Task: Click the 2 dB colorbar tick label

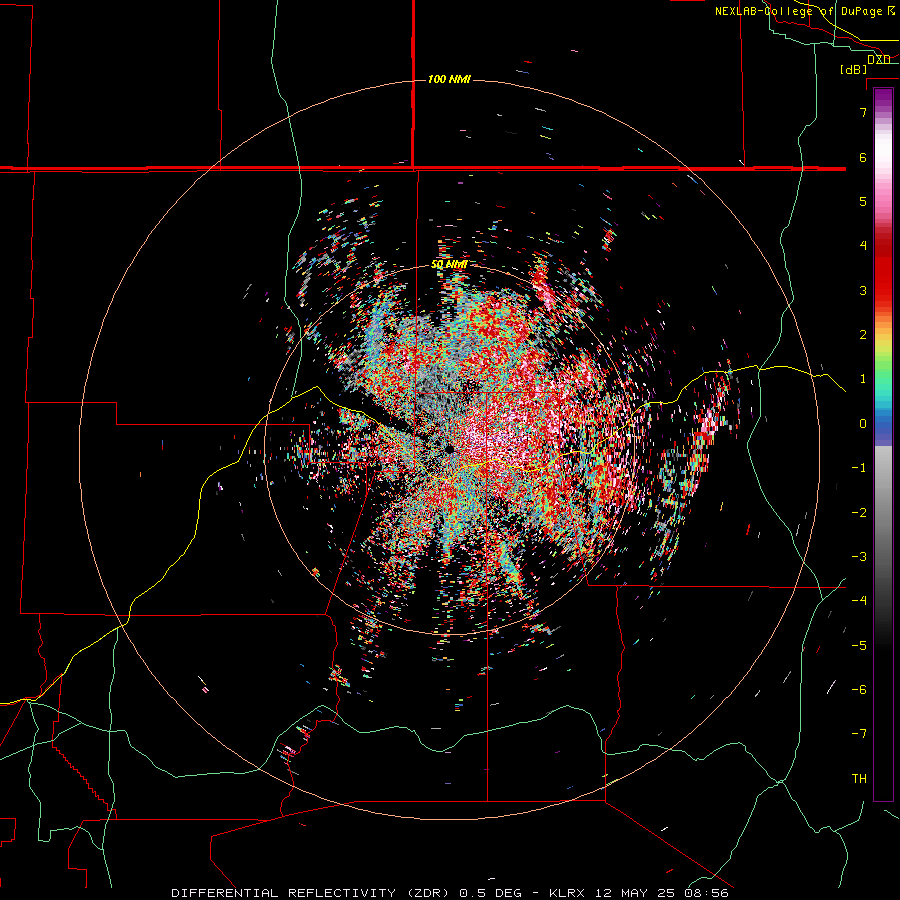Action: pos(863,335)
